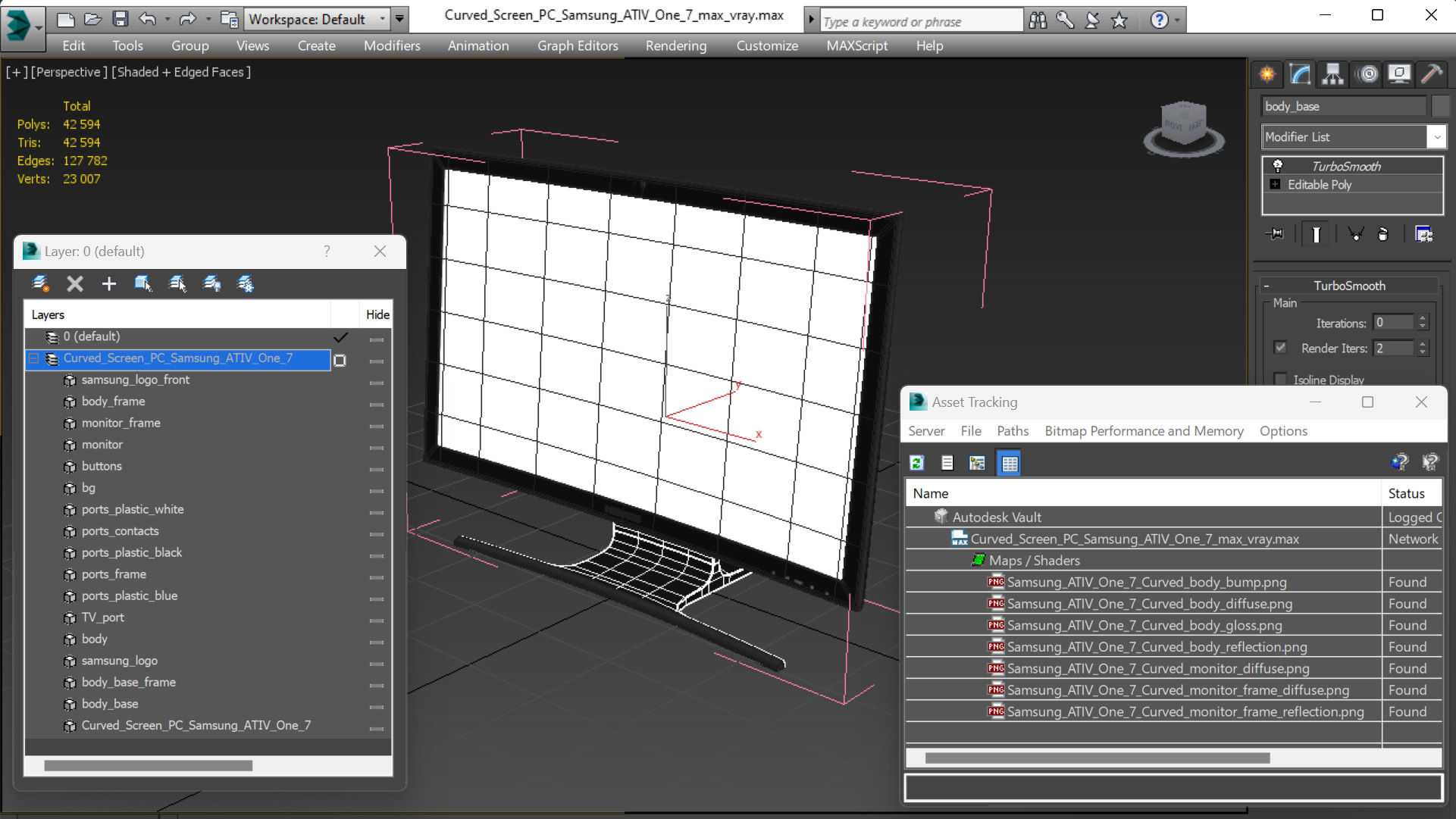Click Add Selection to Layer plus icon
Screen dimensions: 1456x819
tap(109, 283)
